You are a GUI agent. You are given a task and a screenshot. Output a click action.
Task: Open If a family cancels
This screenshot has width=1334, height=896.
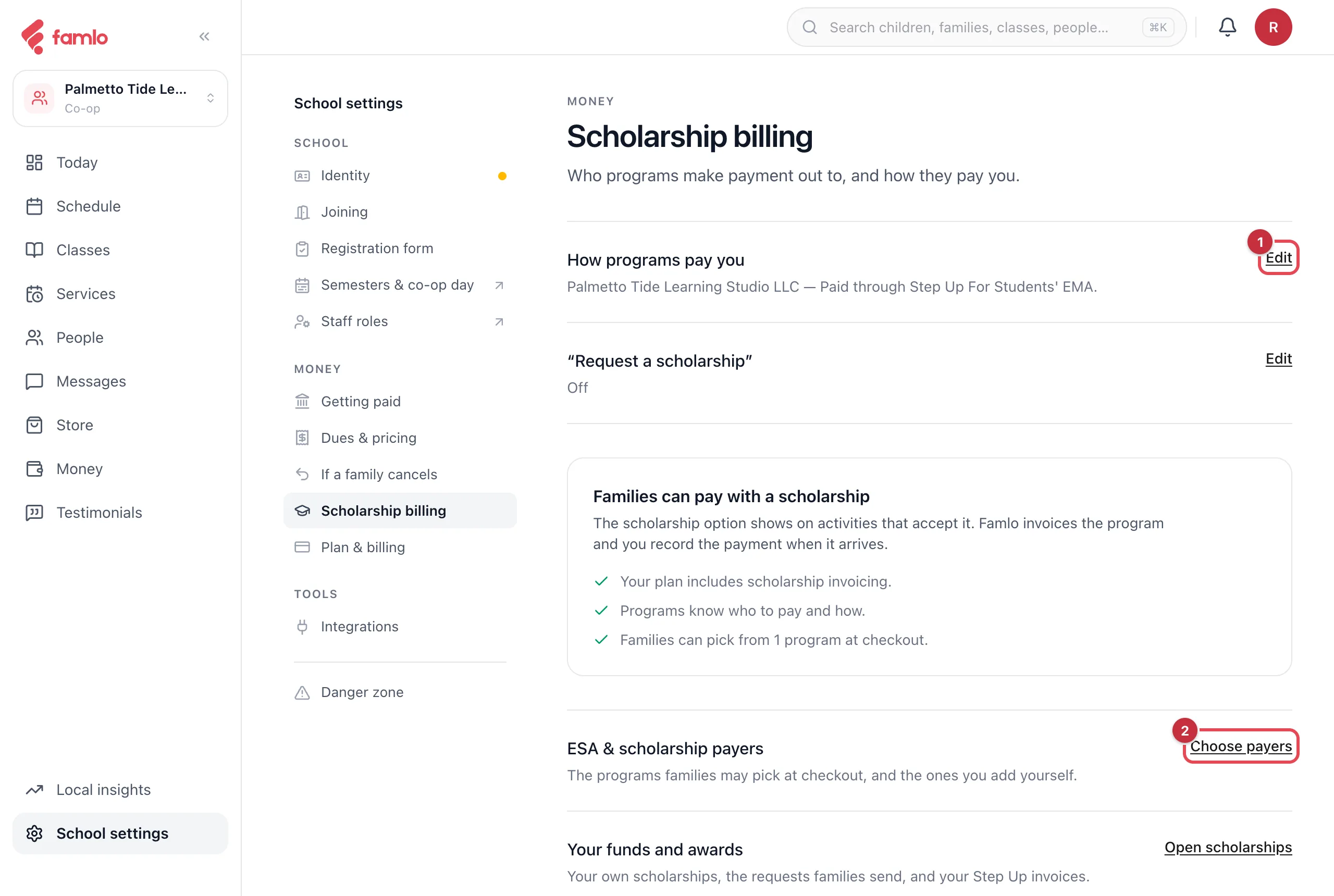(400, 474)
